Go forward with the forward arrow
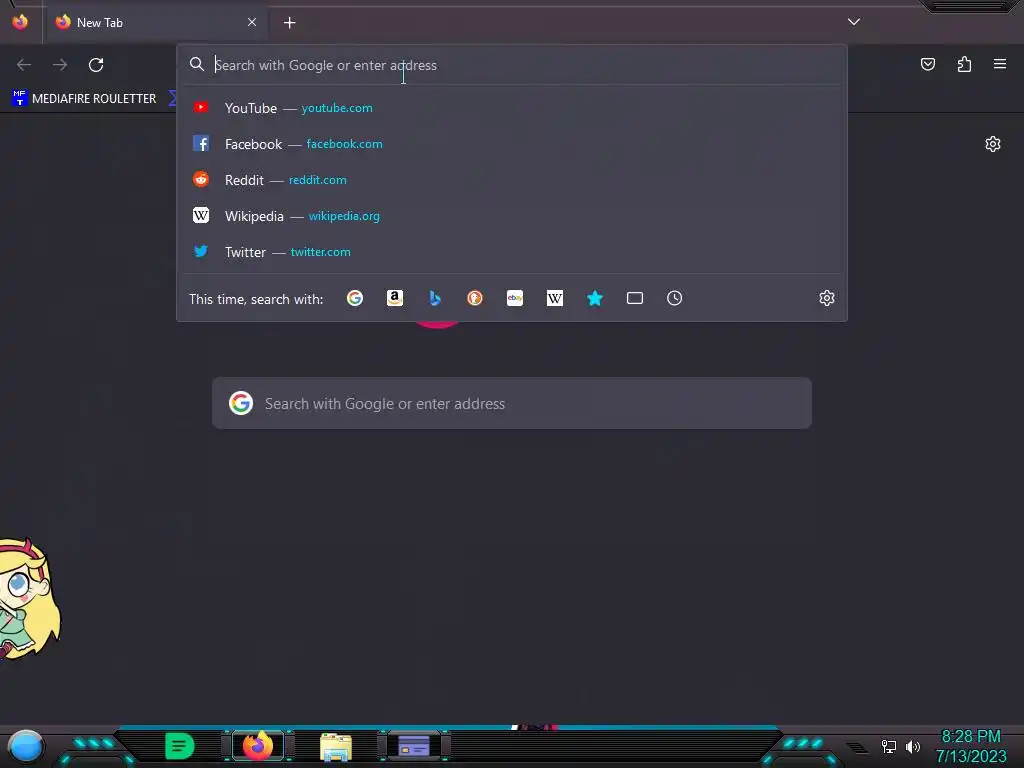The image size is (1024, 768). click(x=60, y=65)
